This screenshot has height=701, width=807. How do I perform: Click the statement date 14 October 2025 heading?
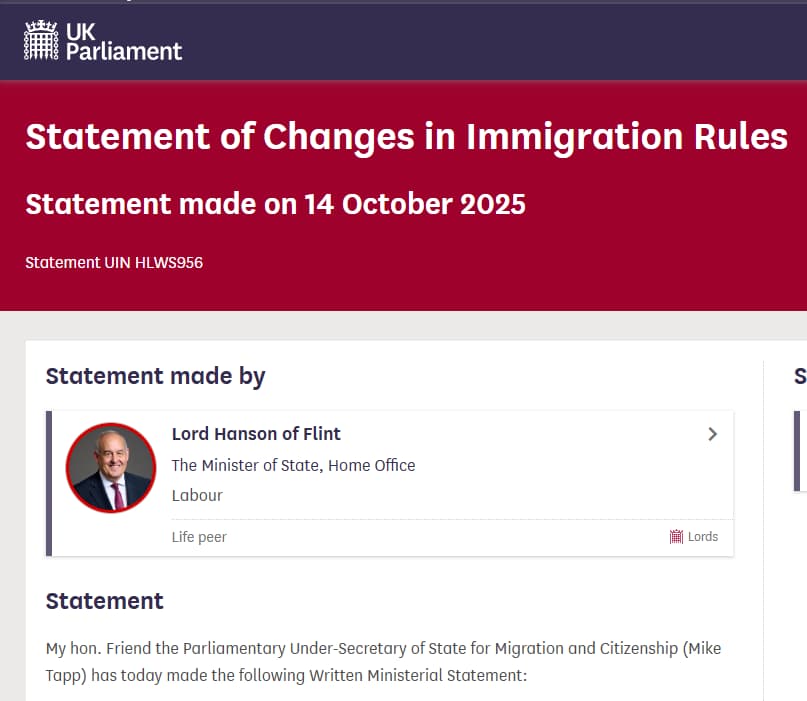pos(275,204)
